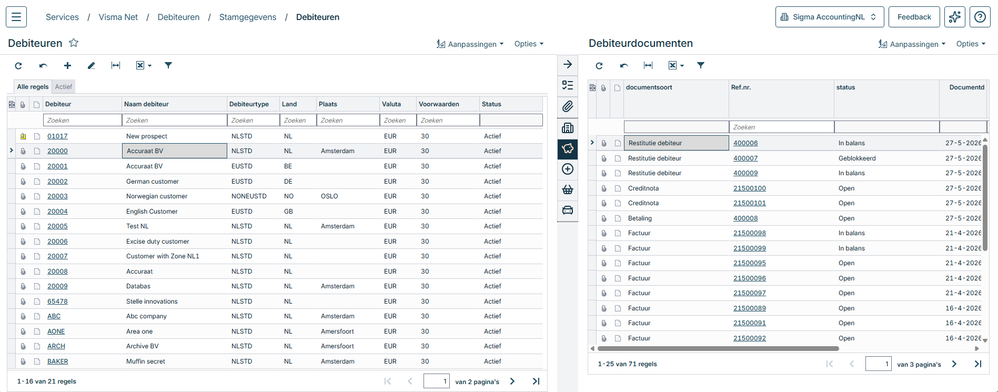Undo changes in the Debiteurdocumenten toolbar
Viewport: 998px width, 392px height.
pyautogui.click(x=624, y=66)
